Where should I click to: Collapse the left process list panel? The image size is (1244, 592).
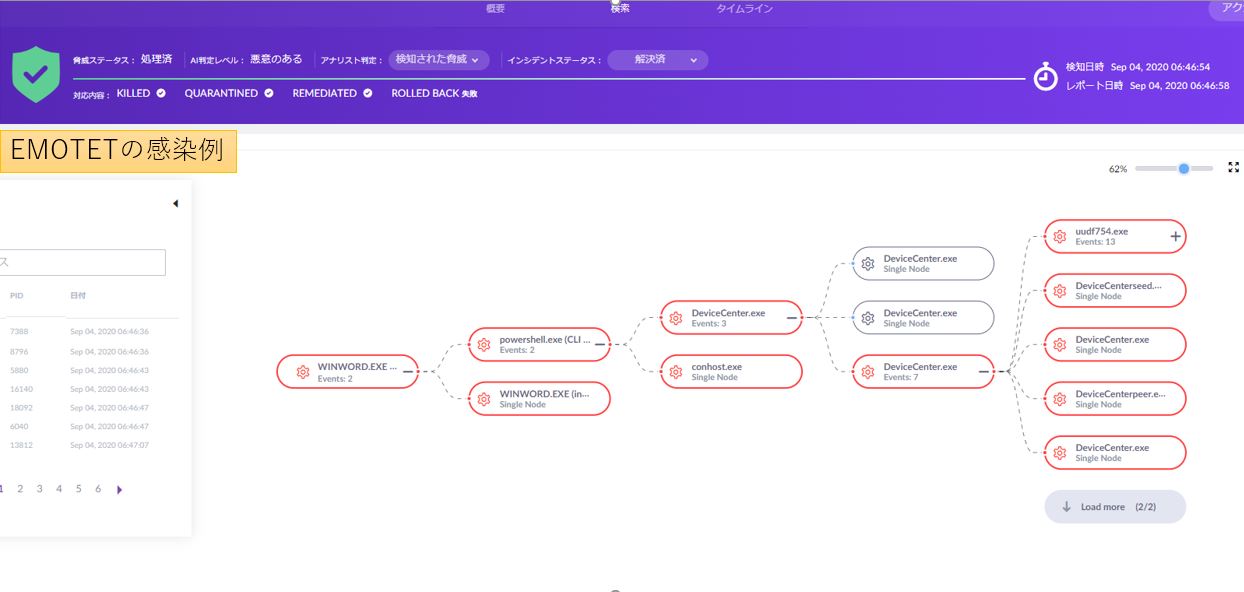[175, 204]
